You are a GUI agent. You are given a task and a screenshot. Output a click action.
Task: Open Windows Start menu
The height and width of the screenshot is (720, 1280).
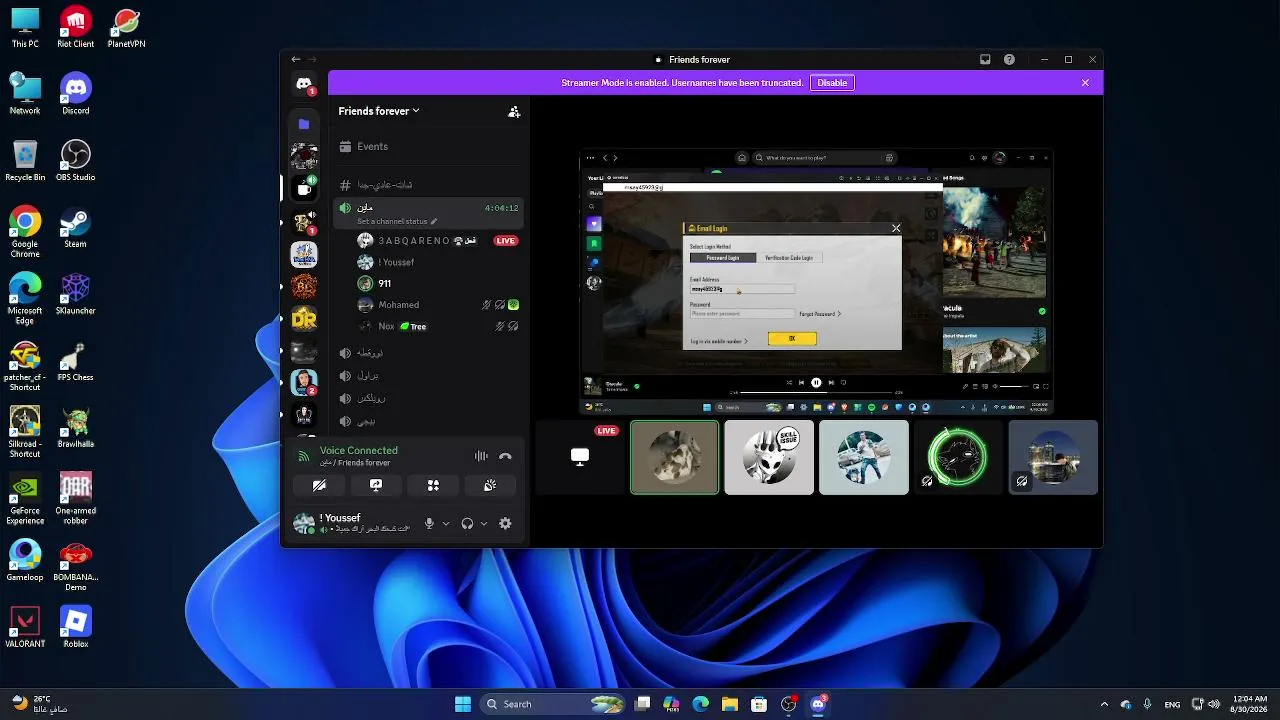(x=463, y=704)
